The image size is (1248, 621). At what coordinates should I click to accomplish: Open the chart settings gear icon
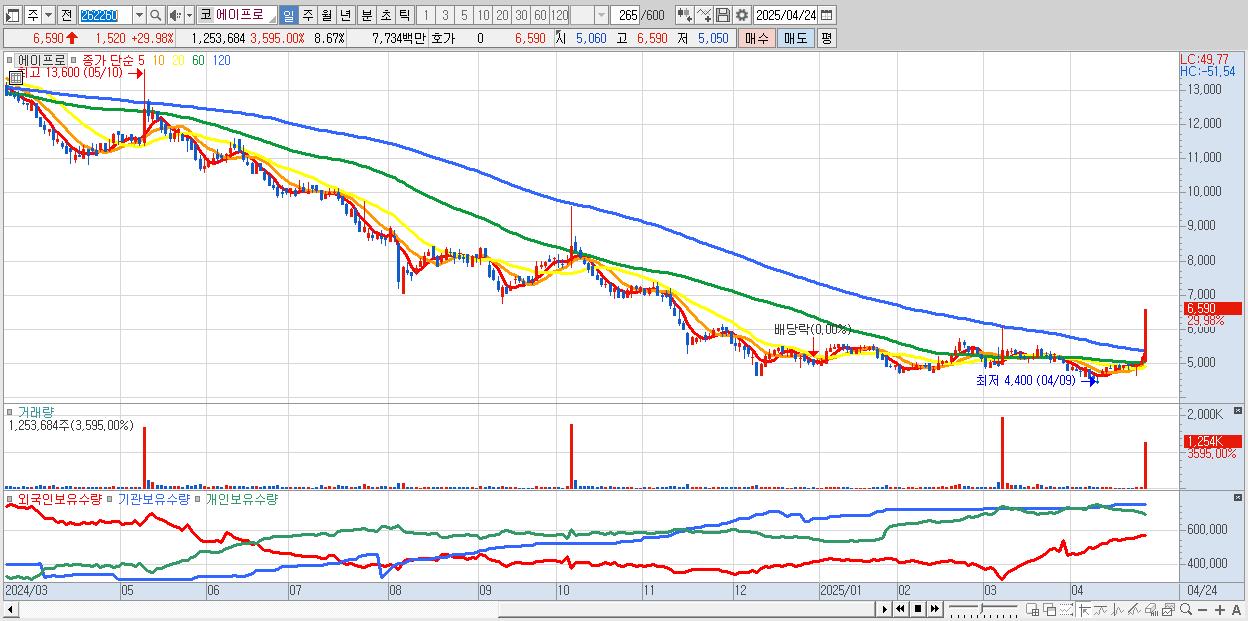coord(742,15)
